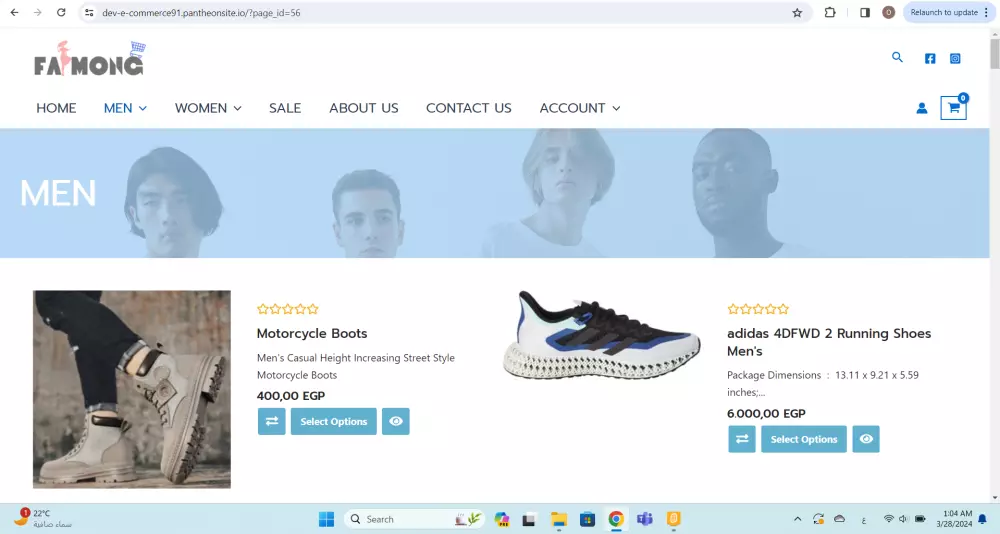Visit the Instagram page icon

955,59
